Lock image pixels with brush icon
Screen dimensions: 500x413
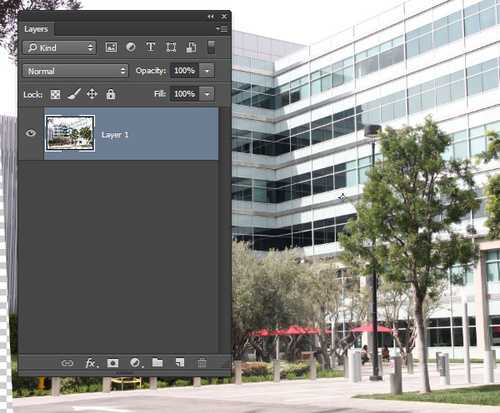tap(74, 94)
